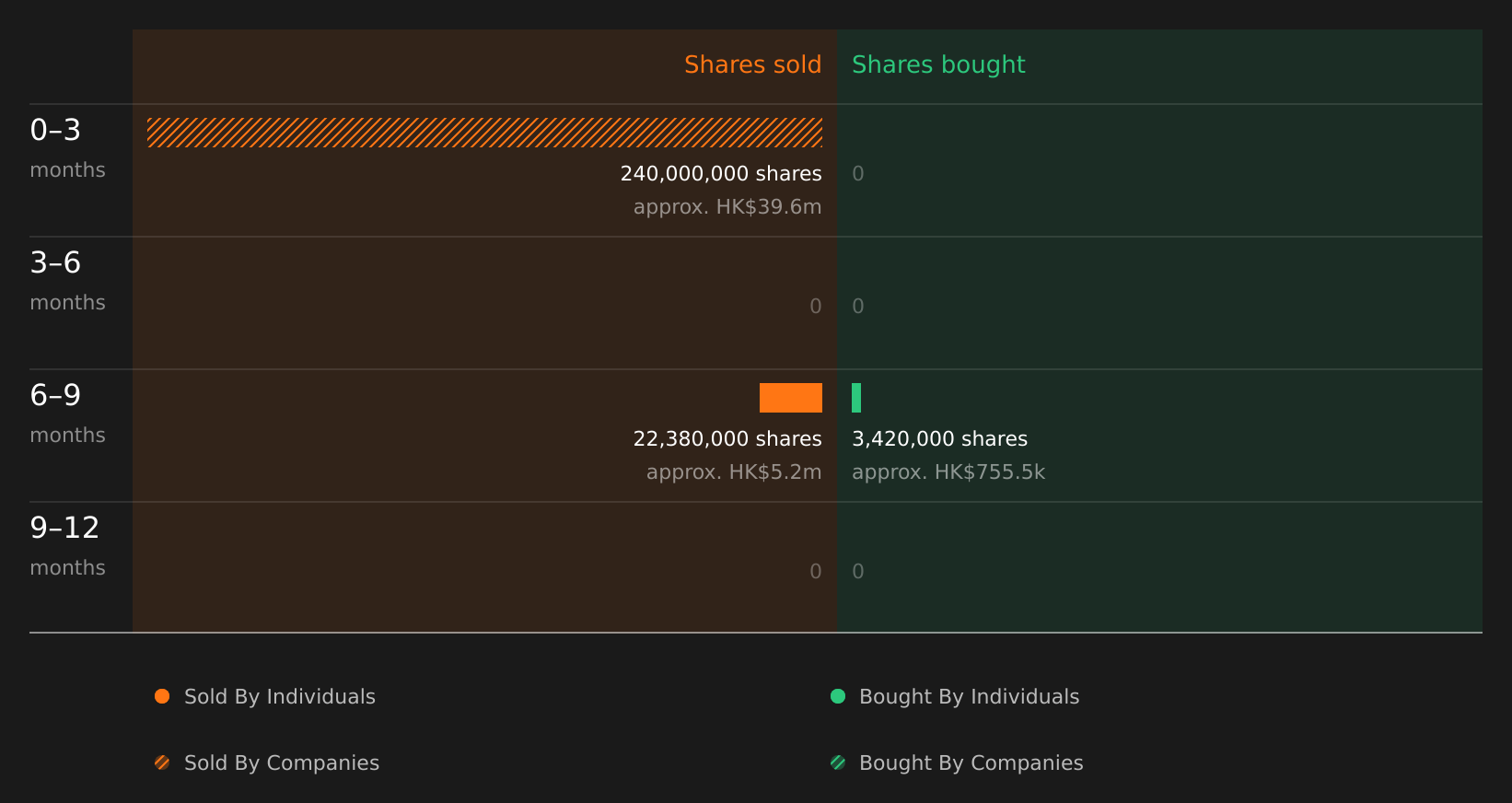Click the 0 sold value in 9–12 months row

pos(816,572)
